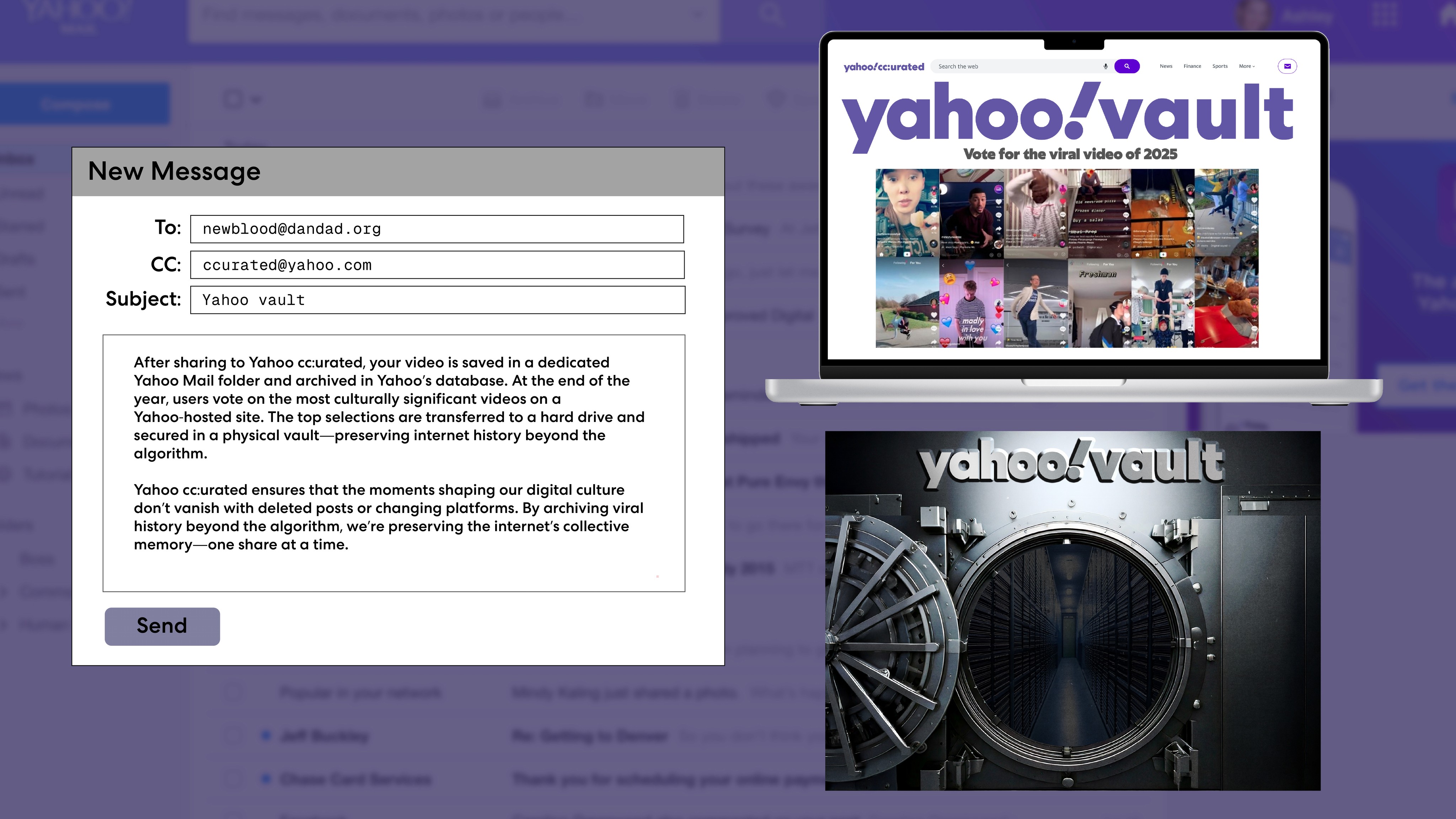Open the Old newsroom pizza video thumbnail
Image resolution: width=1456 pixels, height=819 pixels.
[x=1099, y=213]
